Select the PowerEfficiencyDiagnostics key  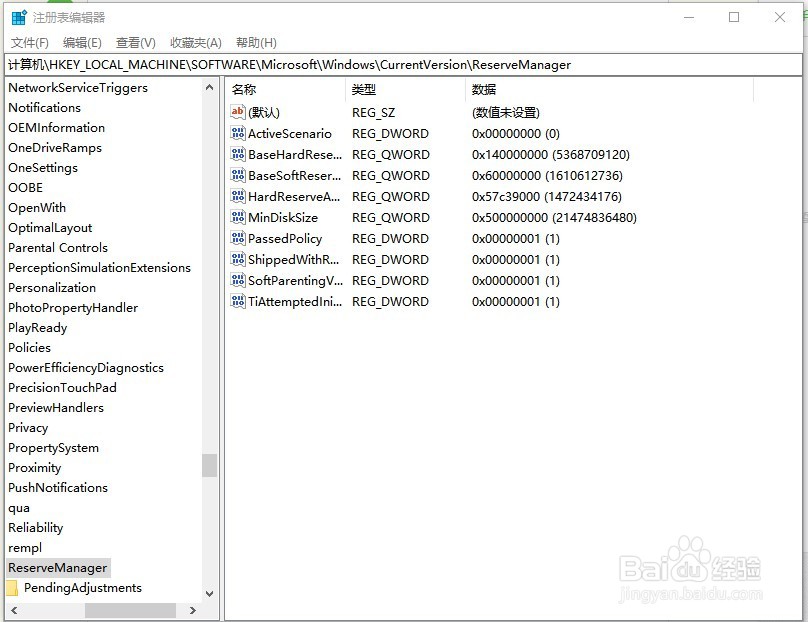tap(86, 368)
